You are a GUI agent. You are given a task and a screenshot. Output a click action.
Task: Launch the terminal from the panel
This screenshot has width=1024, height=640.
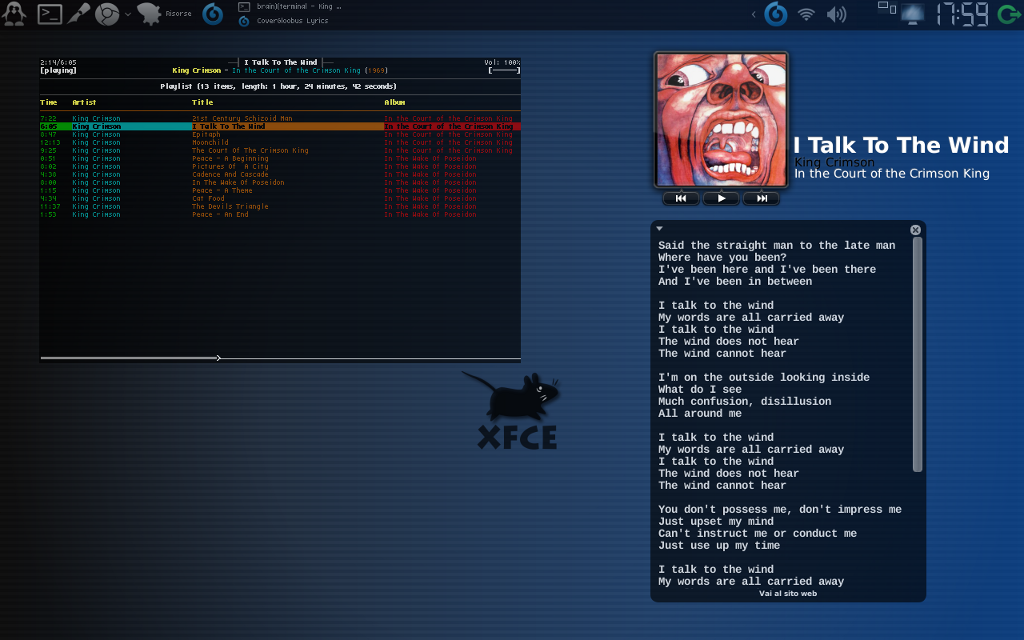[50, 14]
